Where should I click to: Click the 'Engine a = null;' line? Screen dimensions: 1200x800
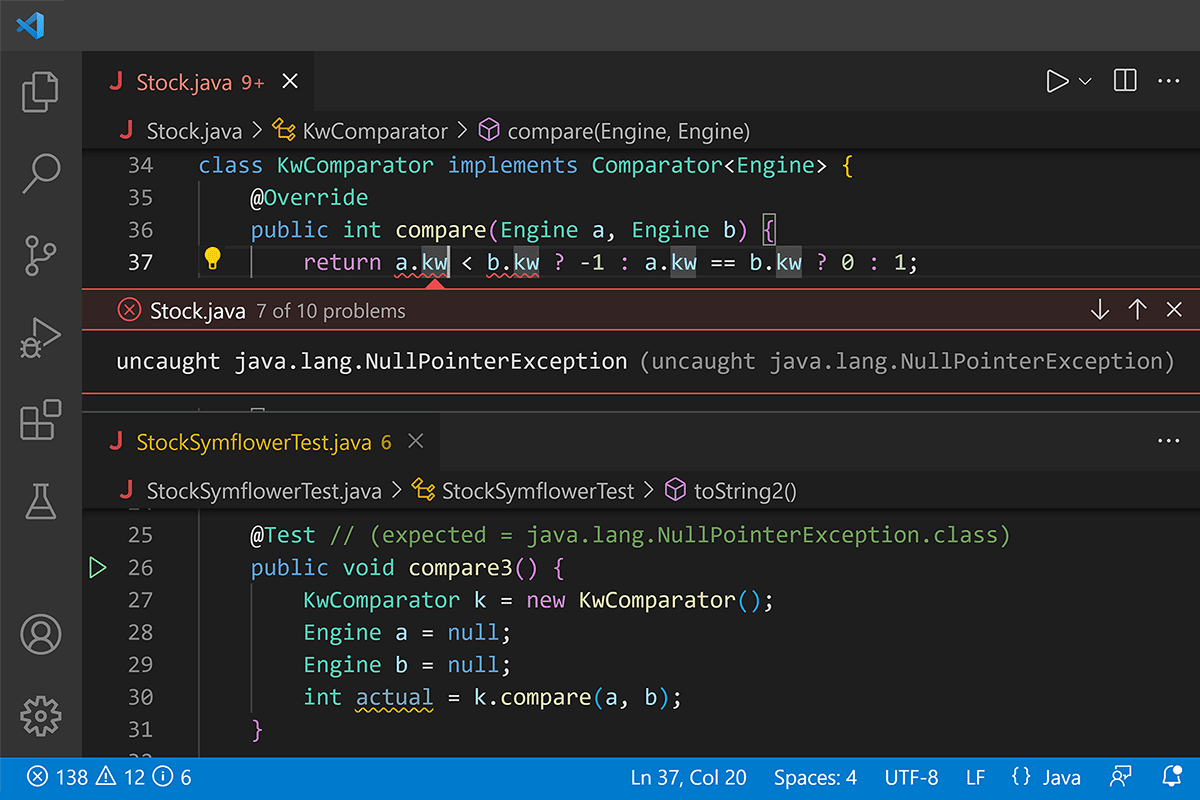click(x=407, y=633)
